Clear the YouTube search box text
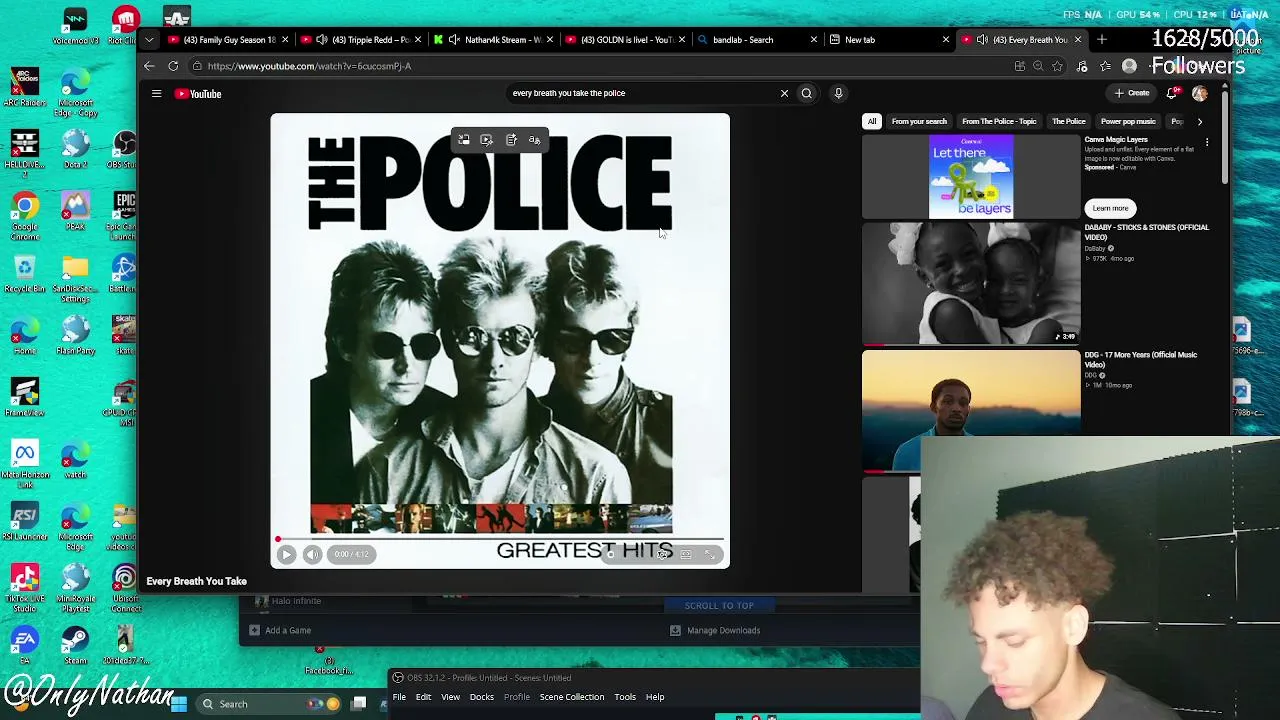Image resolution: width=1280 pixels, height=720 pixels. click(784, 93)
